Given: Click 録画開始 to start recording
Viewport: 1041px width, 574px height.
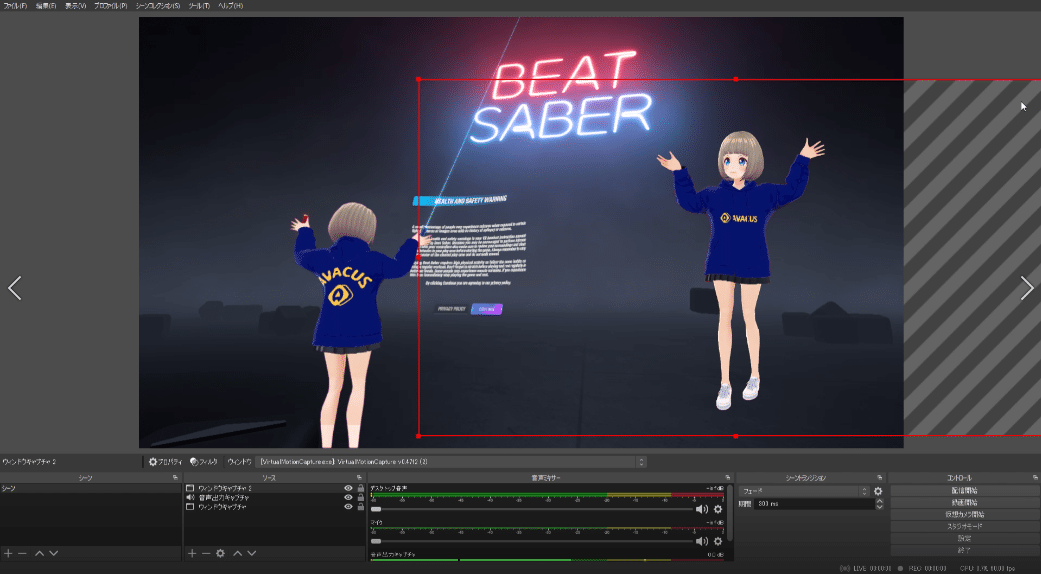Looking at the screenshot, I should coord(965,502).
